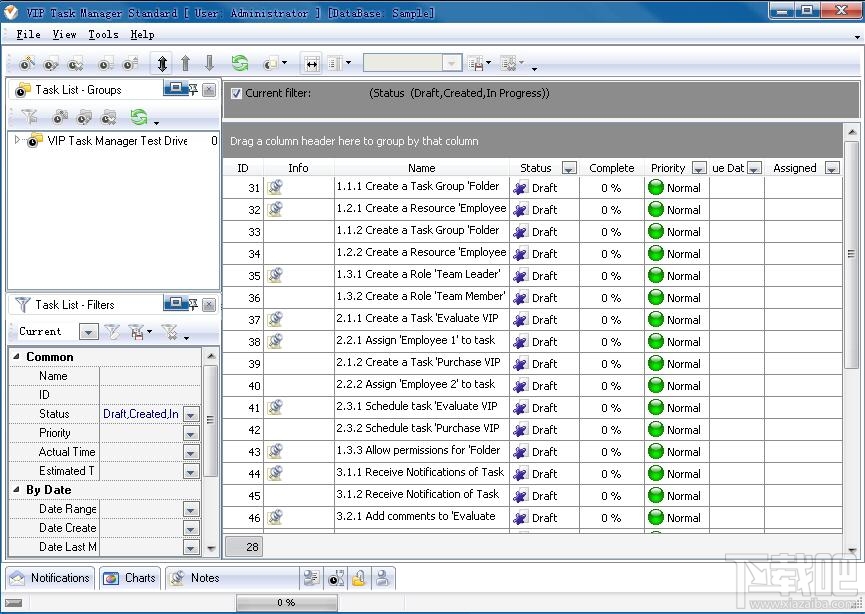Open the View menu
865x614 pixels.
pos(65,34)
